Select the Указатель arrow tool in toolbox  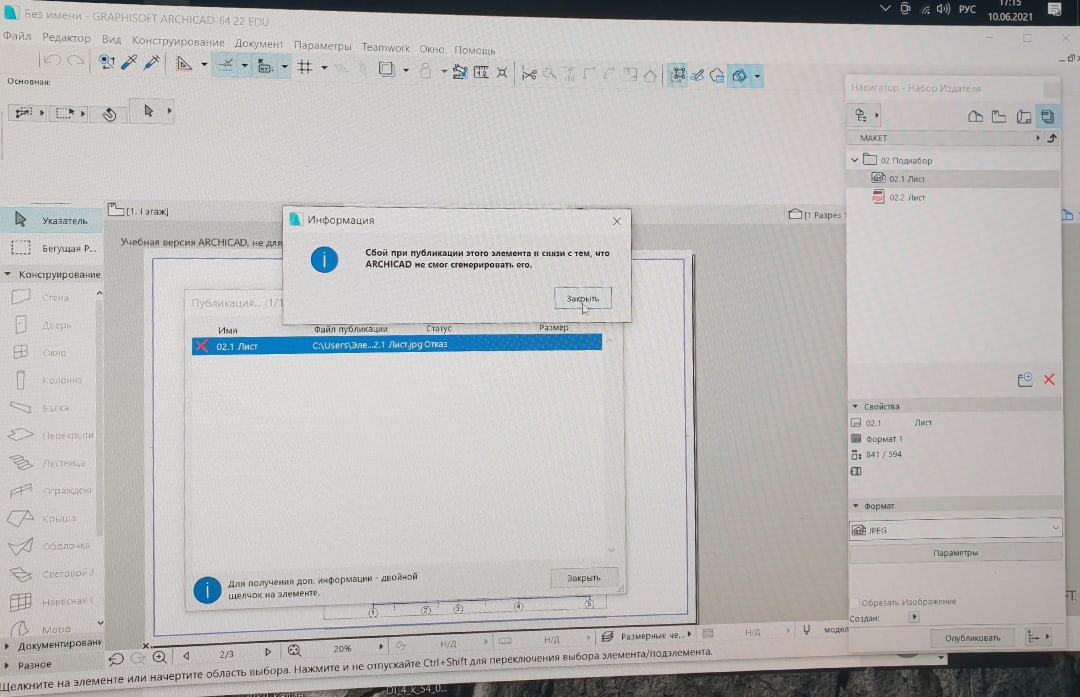(x=51, y=220)
